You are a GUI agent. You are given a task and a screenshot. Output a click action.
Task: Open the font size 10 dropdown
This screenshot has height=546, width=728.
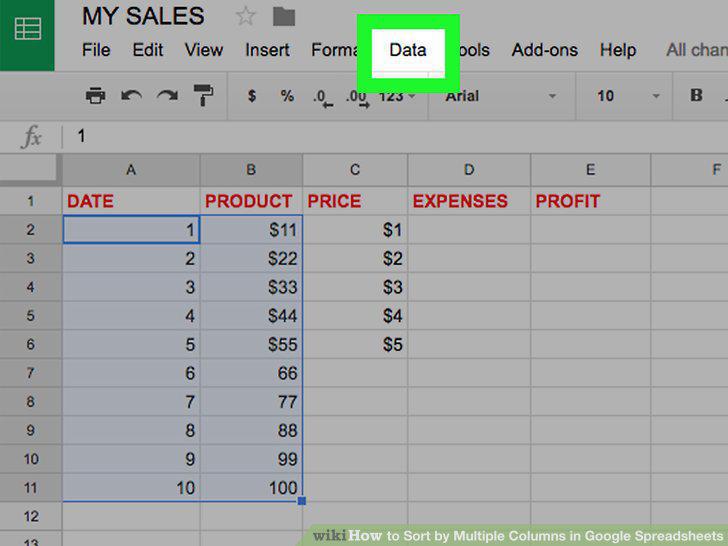tap(627, 96)
